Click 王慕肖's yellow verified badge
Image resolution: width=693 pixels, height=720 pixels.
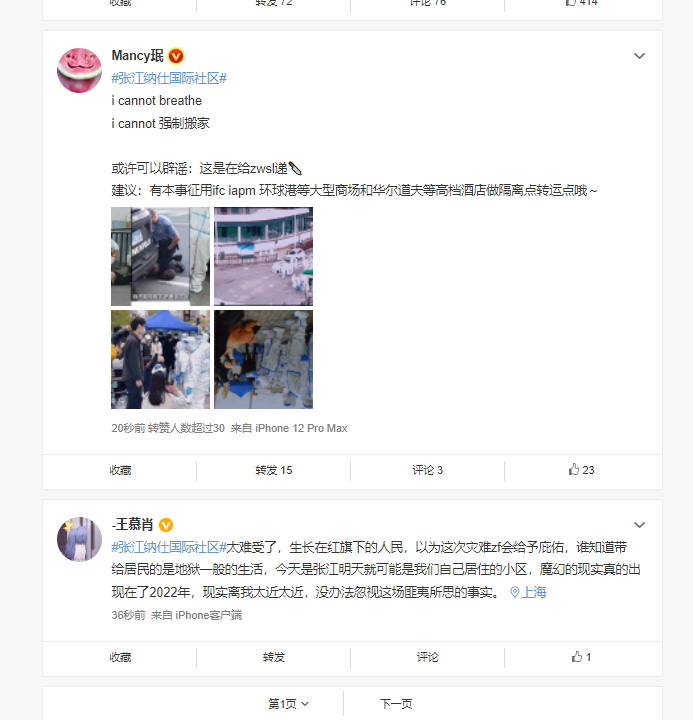[166, 525]
